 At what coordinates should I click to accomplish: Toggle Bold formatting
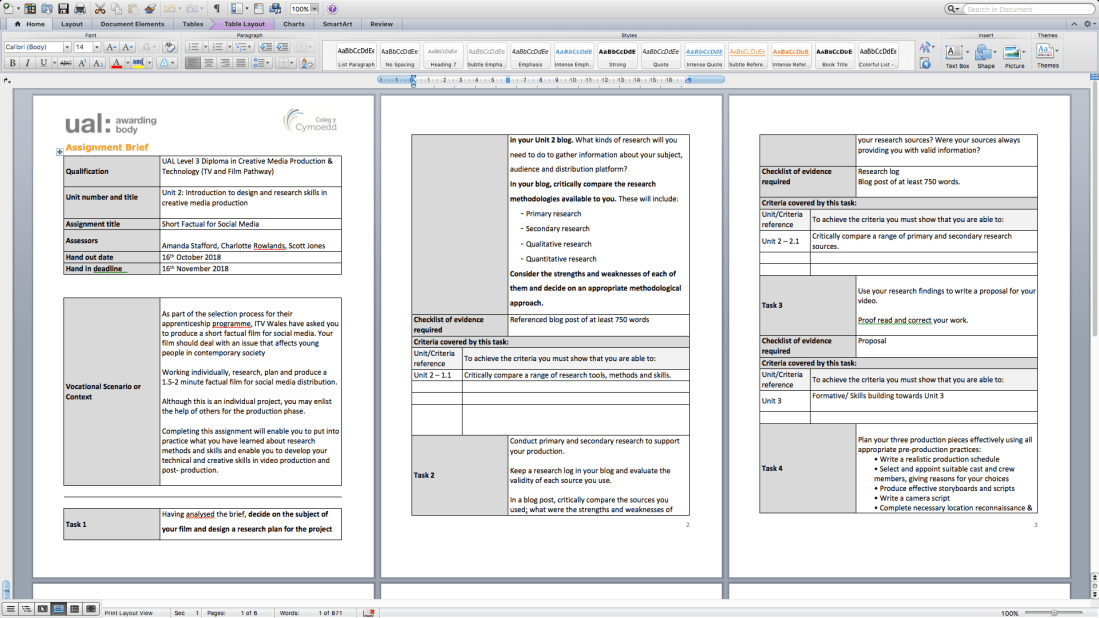coord(13,63)
